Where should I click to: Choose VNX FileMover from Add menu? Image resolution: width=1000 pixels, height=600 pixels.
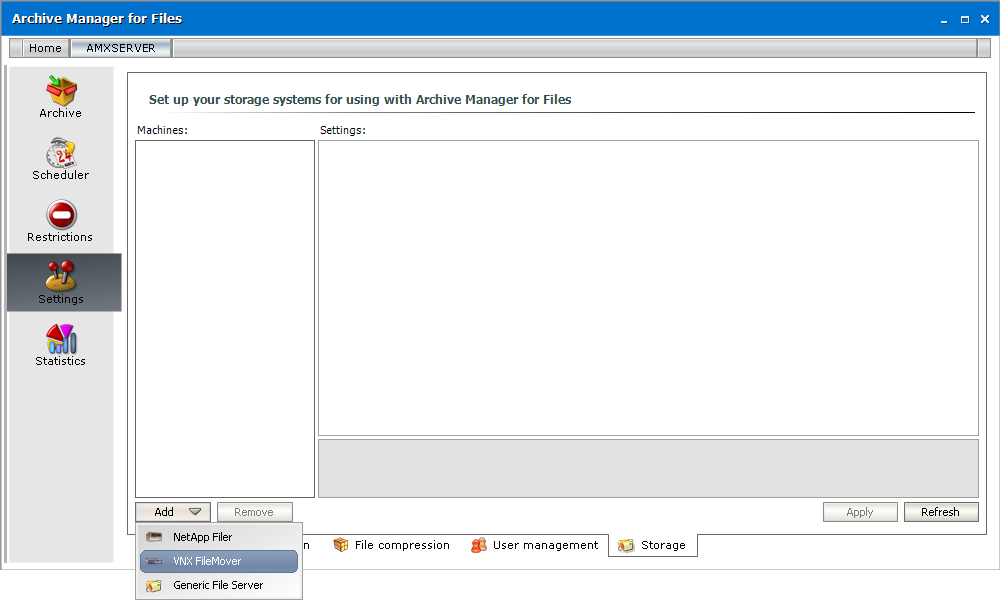pos(219,561)
